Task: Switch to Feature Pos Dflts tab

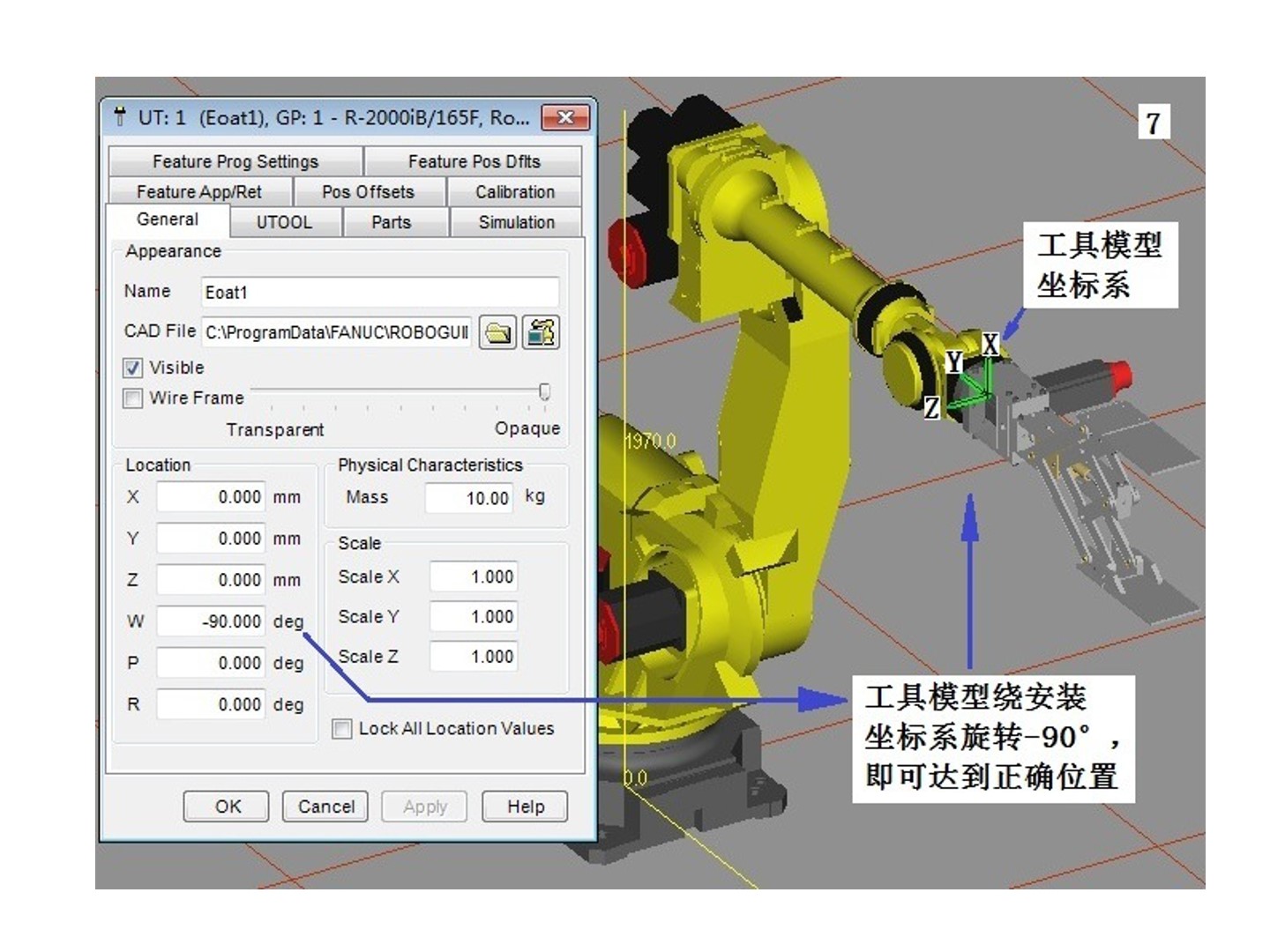Action: 474,161
